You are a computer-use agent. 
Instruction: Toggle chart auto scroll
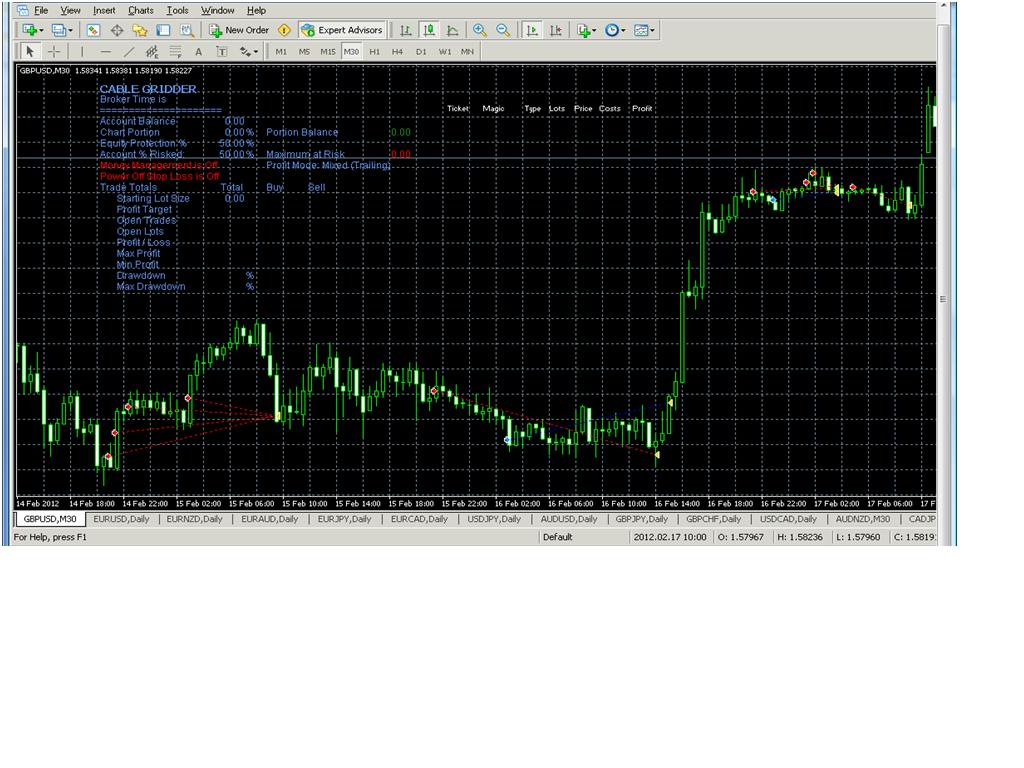(533, 30)
